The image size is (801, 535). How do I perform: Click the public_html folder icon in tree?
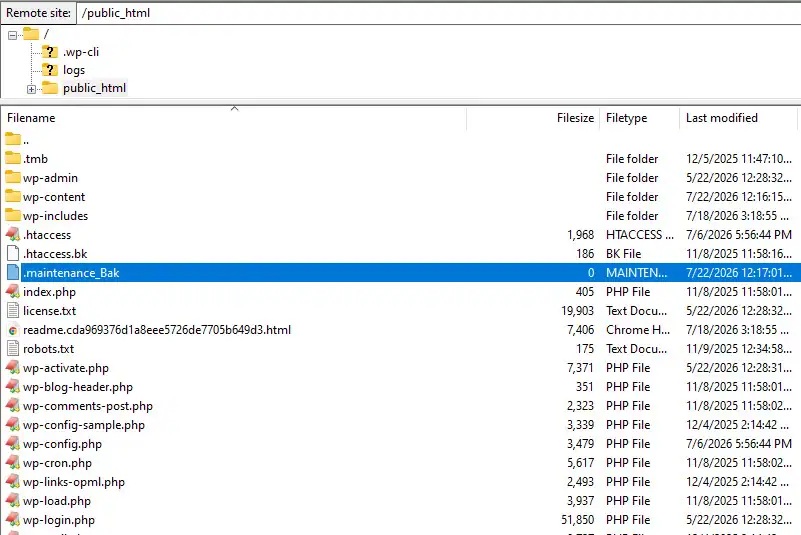coord(50,88)
